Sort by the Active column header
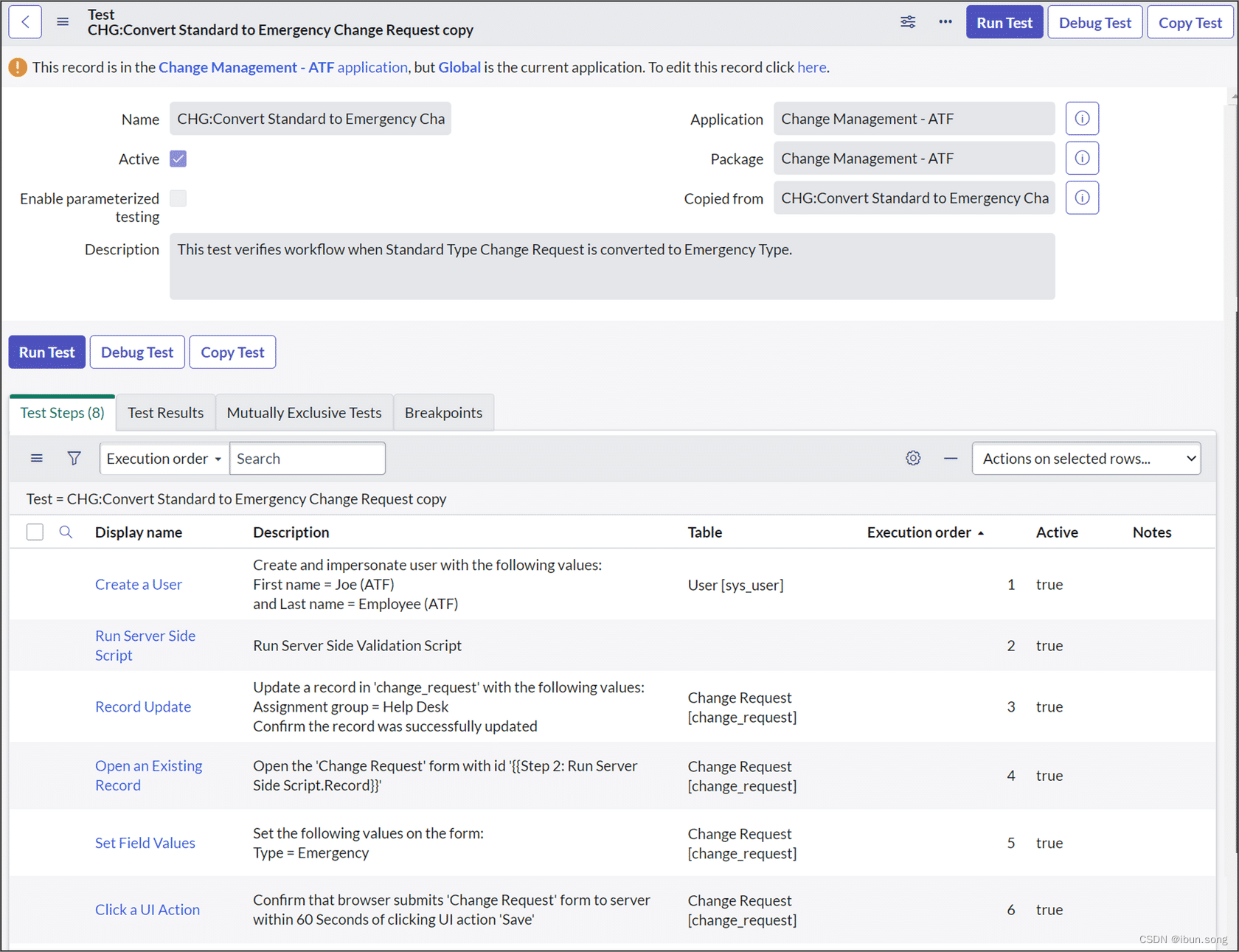Viewport: 1239px width, 952px height. click(1057, 532)
